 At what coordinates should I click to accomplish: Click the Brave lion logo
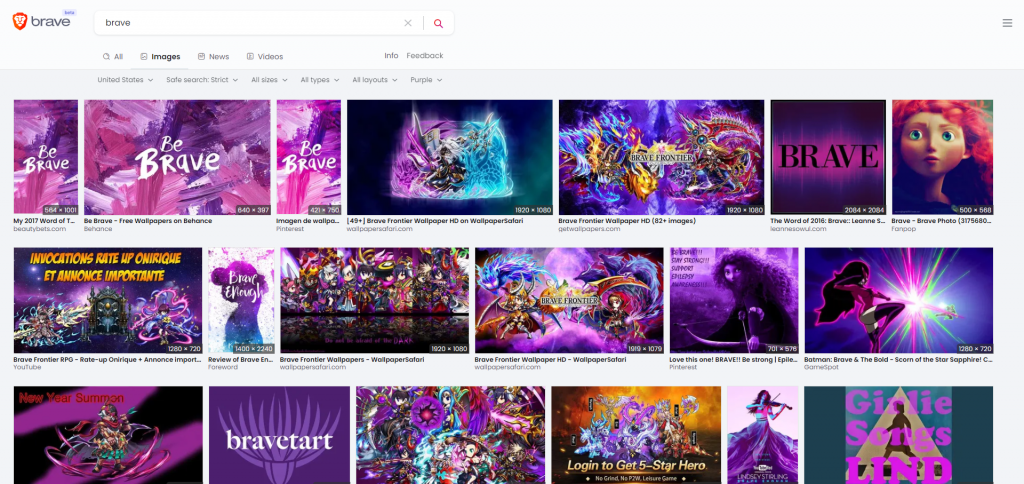[x=20, y=22]
